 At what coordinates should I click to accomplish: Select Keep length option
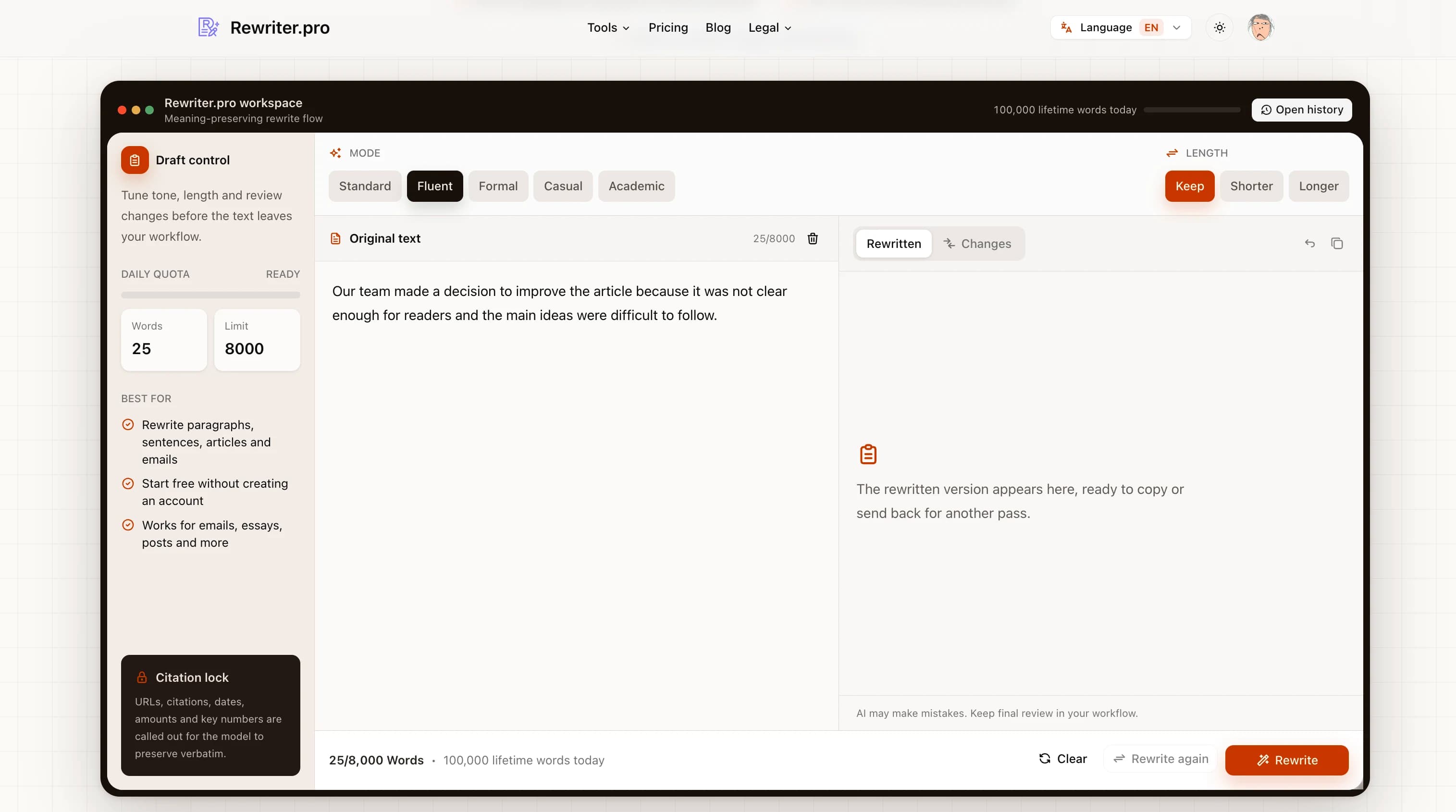point(1189,186)
